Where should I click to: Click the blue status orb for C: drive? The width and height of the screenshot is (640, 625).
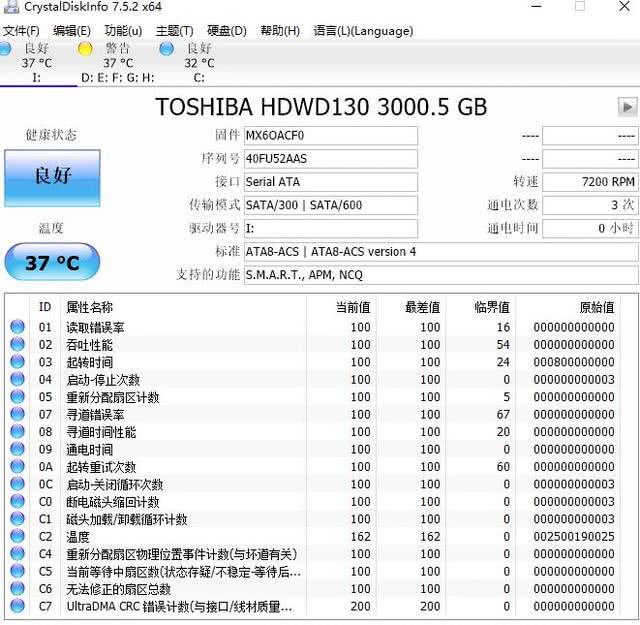coord(167,49)
